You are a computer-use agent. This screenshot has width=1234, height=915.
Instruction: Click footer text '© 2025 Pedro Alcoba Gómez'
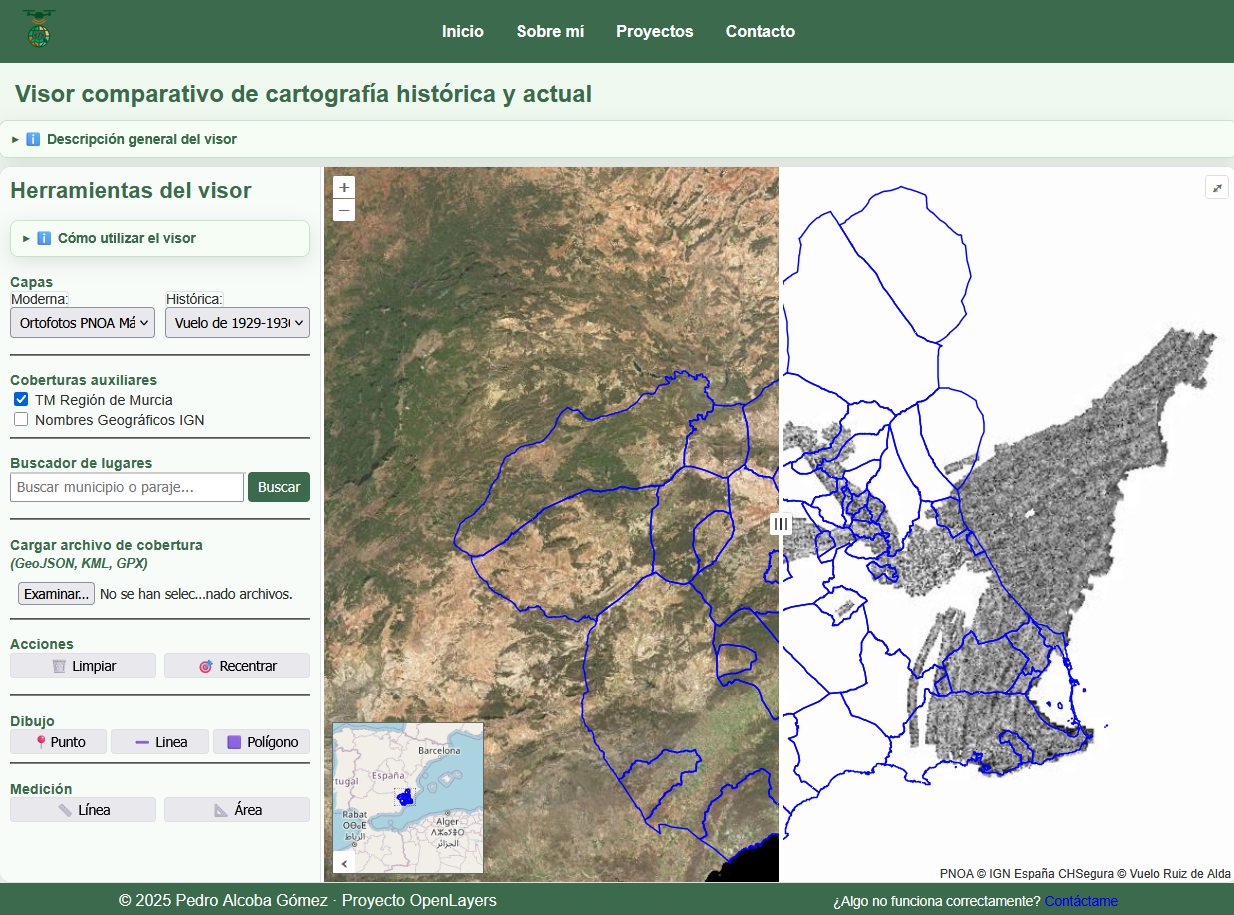(x=223, y=900)
